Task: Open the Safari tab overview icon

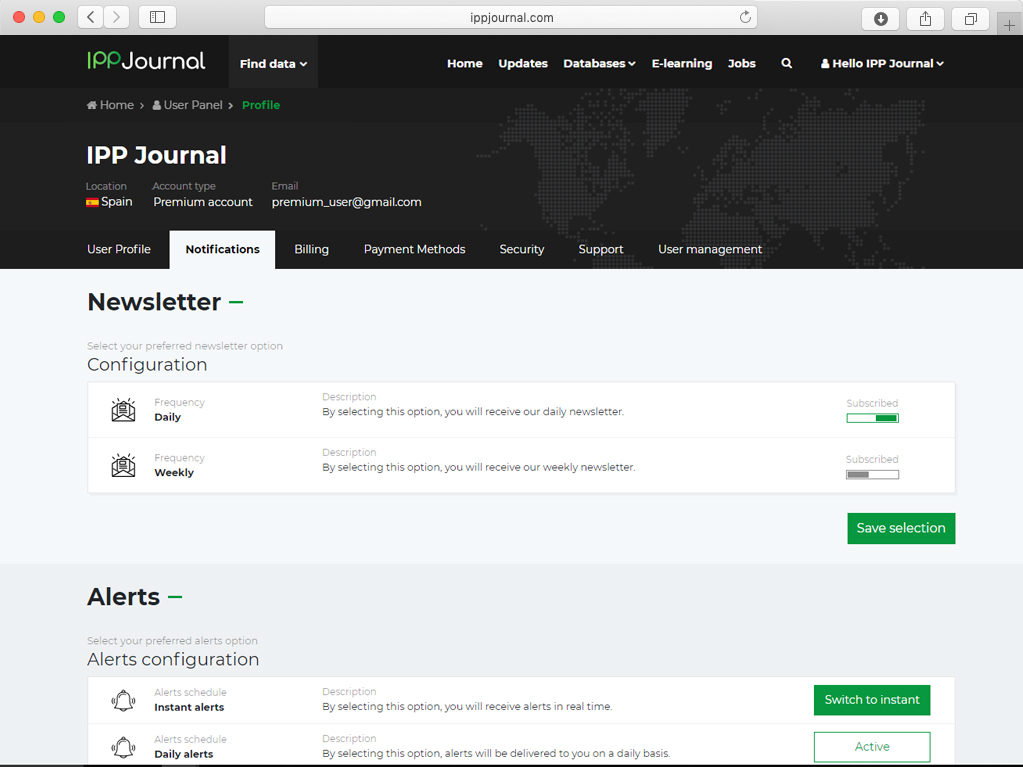Action: click(970, 18)
